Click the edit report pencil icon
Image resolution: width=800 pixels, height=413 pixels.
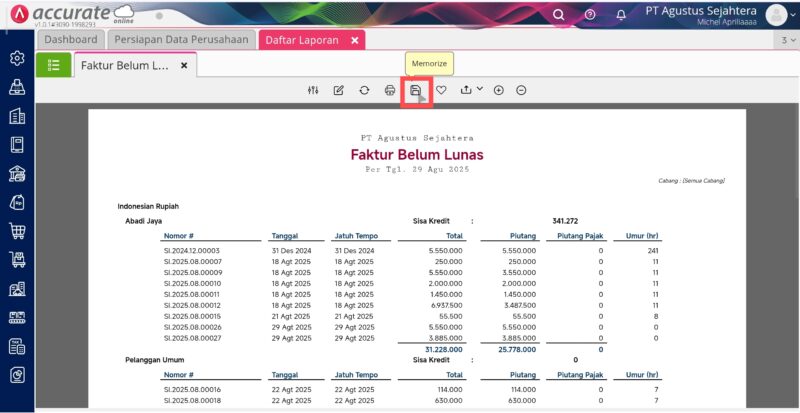[x=338, y=90]
